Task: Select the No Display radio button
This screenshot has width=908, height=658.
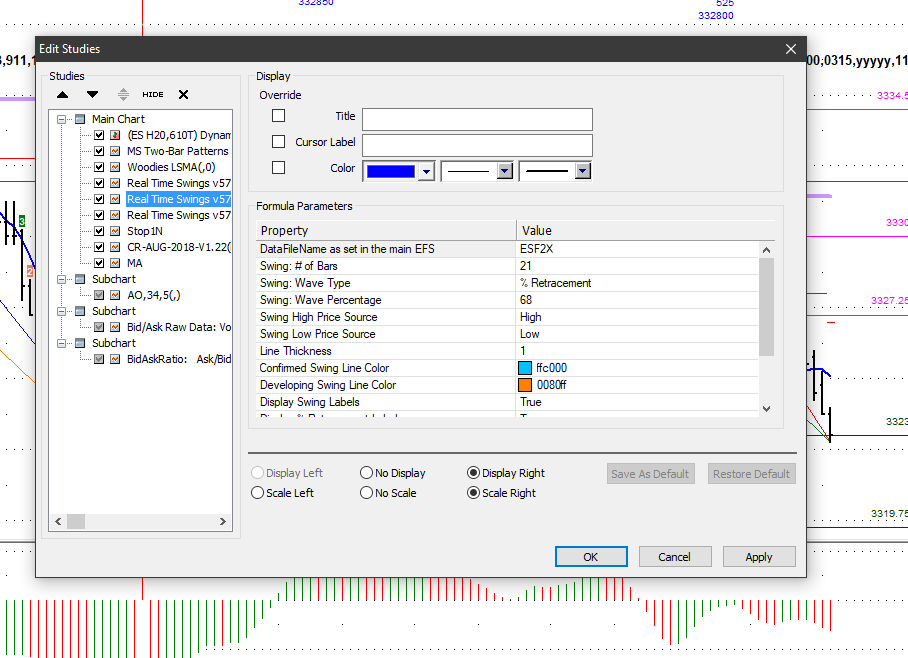Action: (366, 473)
